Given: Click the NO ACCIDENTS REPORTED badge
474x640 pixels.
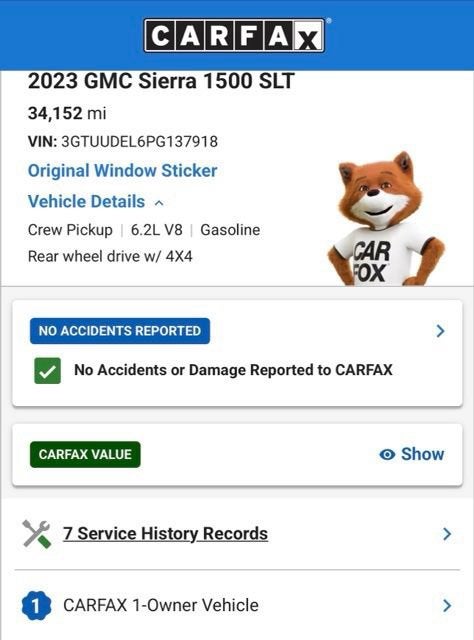Looking at the screenshot, I should tap(120, 331).
